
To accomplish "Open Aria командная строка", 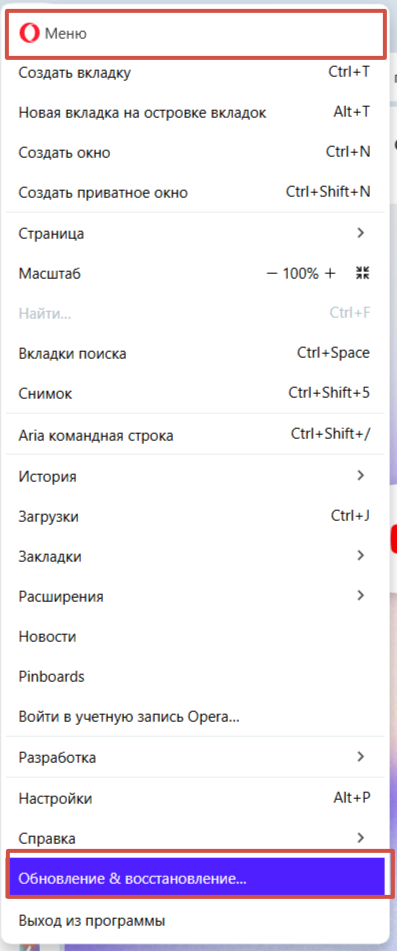I will pyautogui.click(x=195, y=435).
